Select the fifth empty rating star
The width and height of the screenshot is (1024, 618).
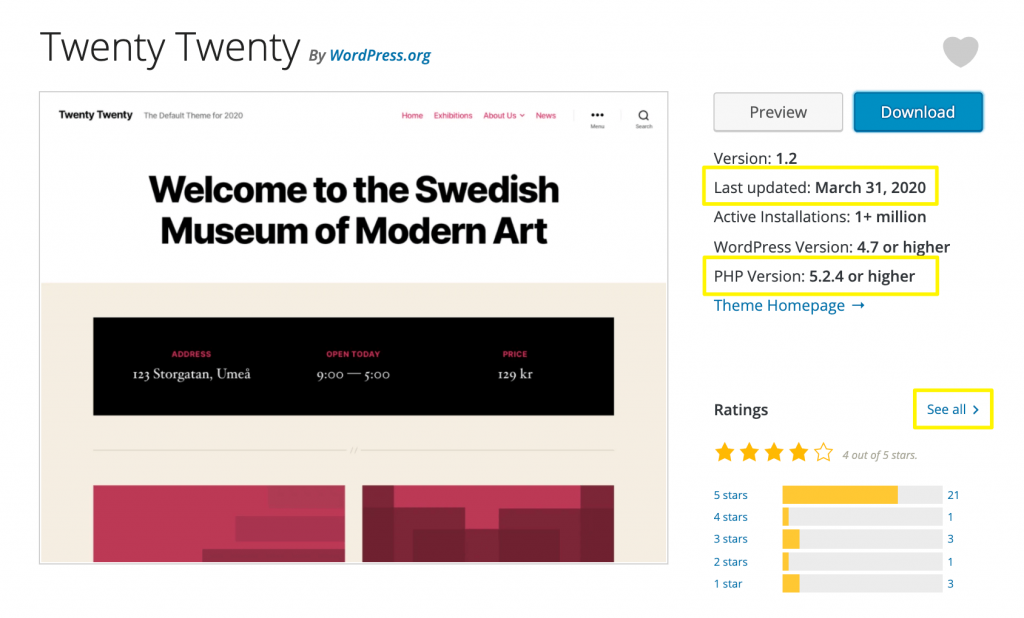click(x=822, y=452)
